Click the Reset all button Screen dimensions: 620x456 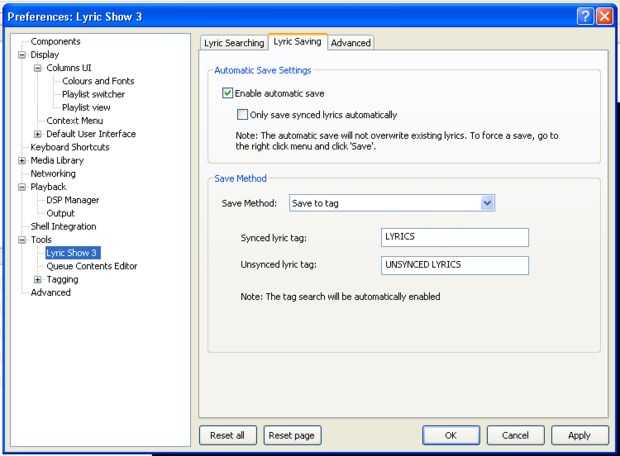pos(228,435)
